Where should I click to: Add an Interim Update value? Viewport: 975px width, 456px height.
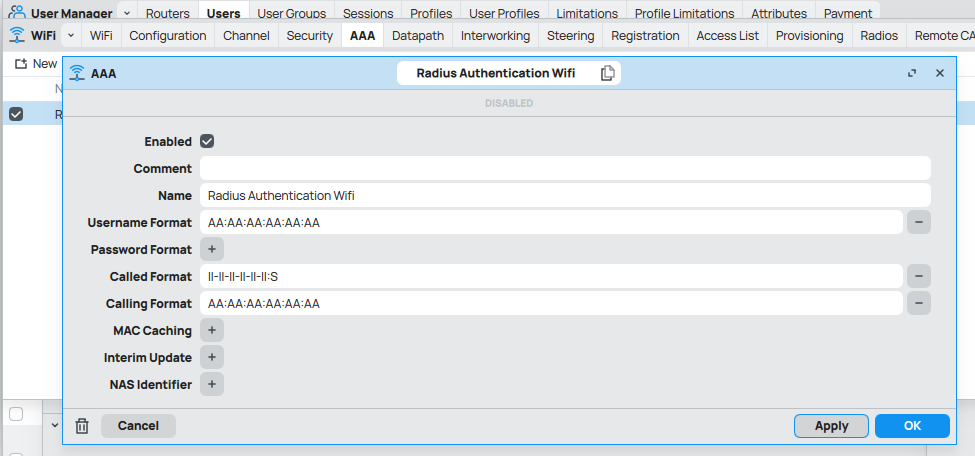click(x=211, y=357)
